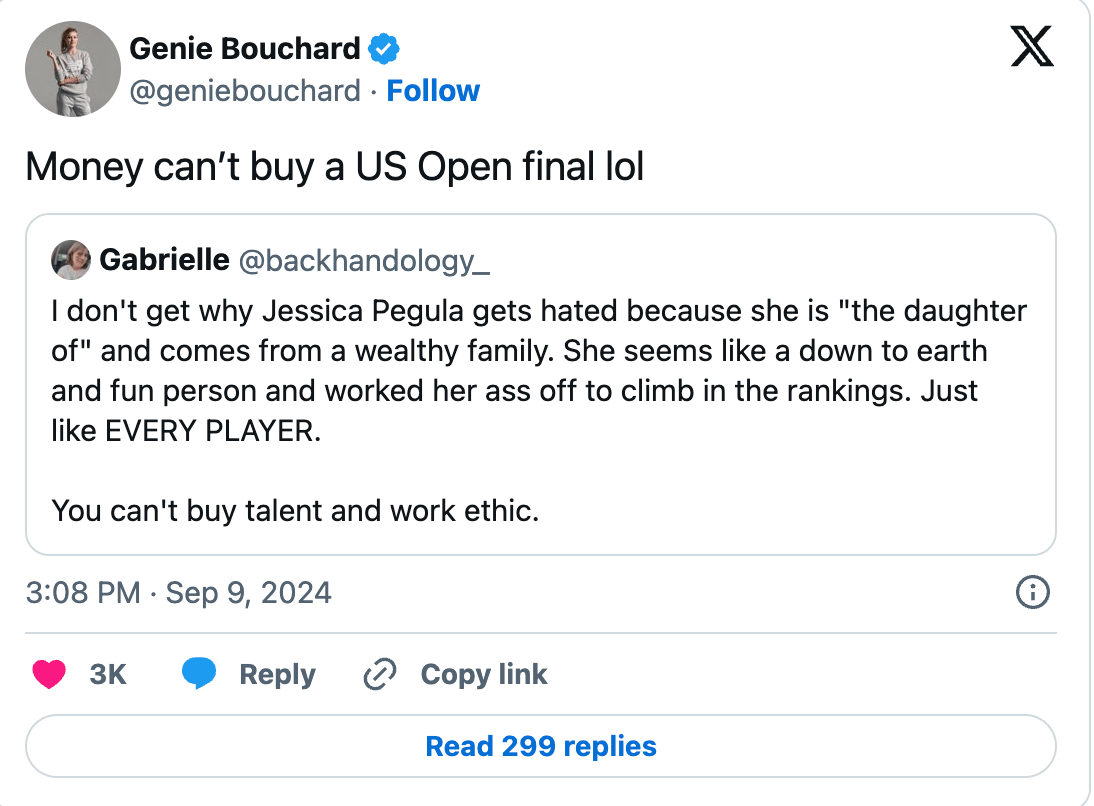Like the tweet with the heart icon
The width and height of the screenshot is (1094, 806).
(49, 675)
